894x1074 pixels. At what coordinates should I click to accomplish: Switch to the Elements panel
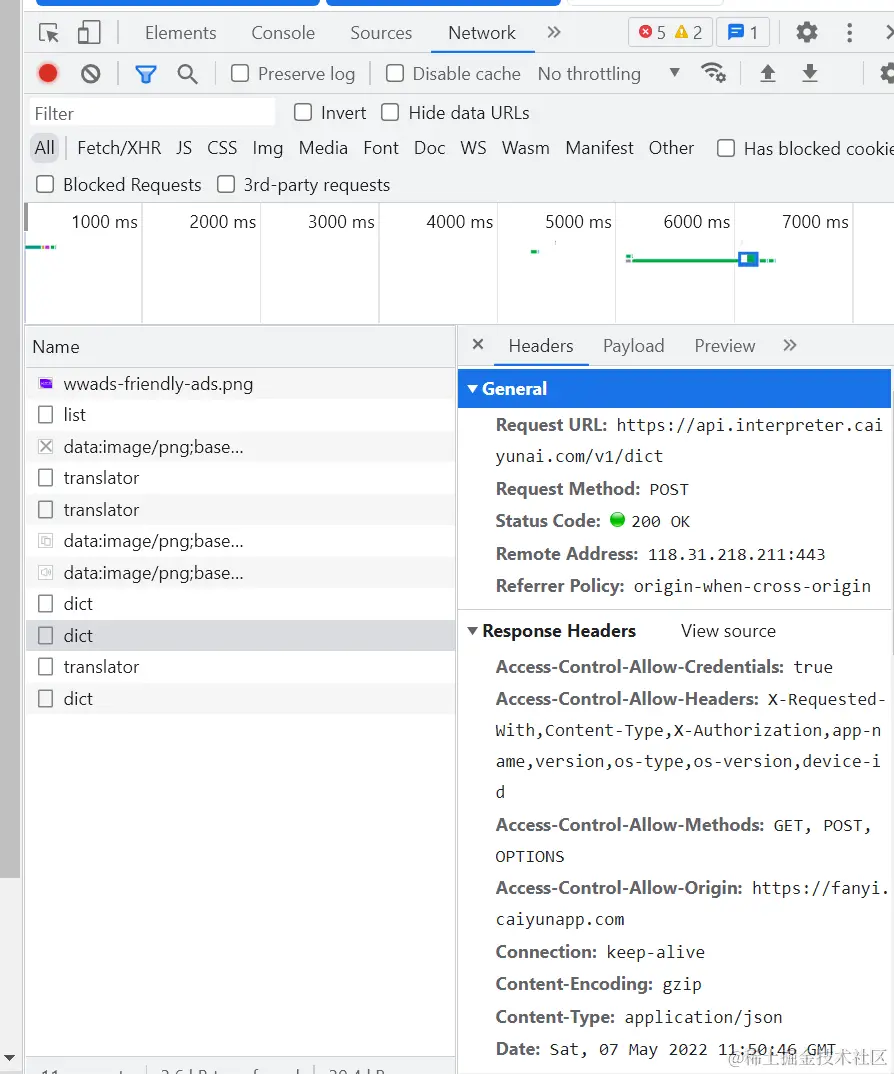180,32
